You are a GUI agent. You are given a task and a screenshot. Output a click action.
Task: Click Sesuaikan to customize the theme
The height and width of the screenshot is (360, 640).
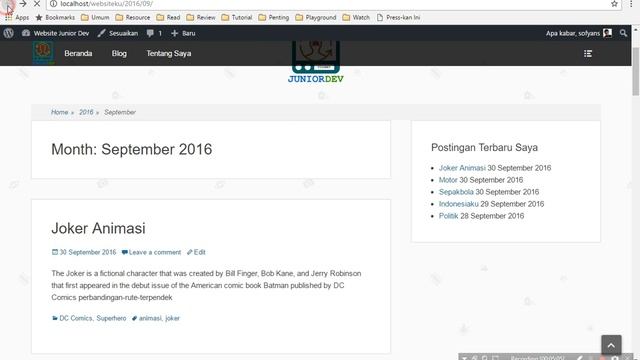point(118,33)
